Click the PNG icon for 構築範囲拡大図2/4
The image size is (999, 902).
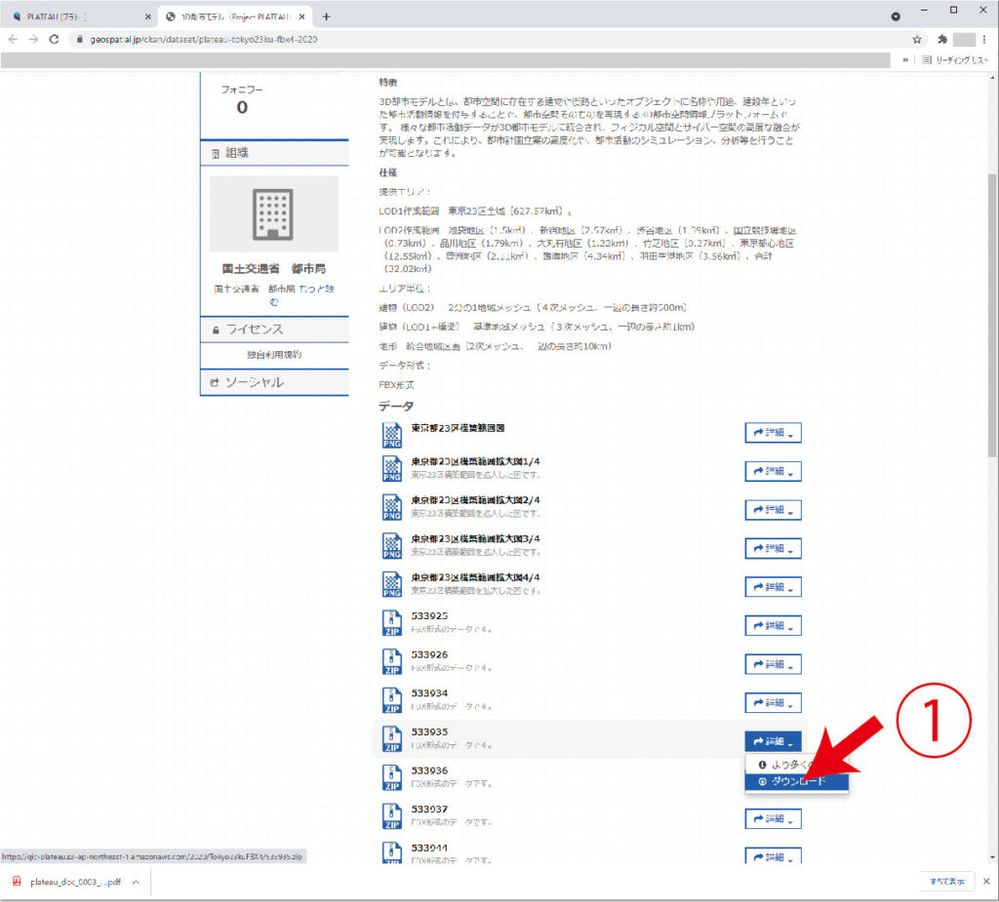point(392,508)
